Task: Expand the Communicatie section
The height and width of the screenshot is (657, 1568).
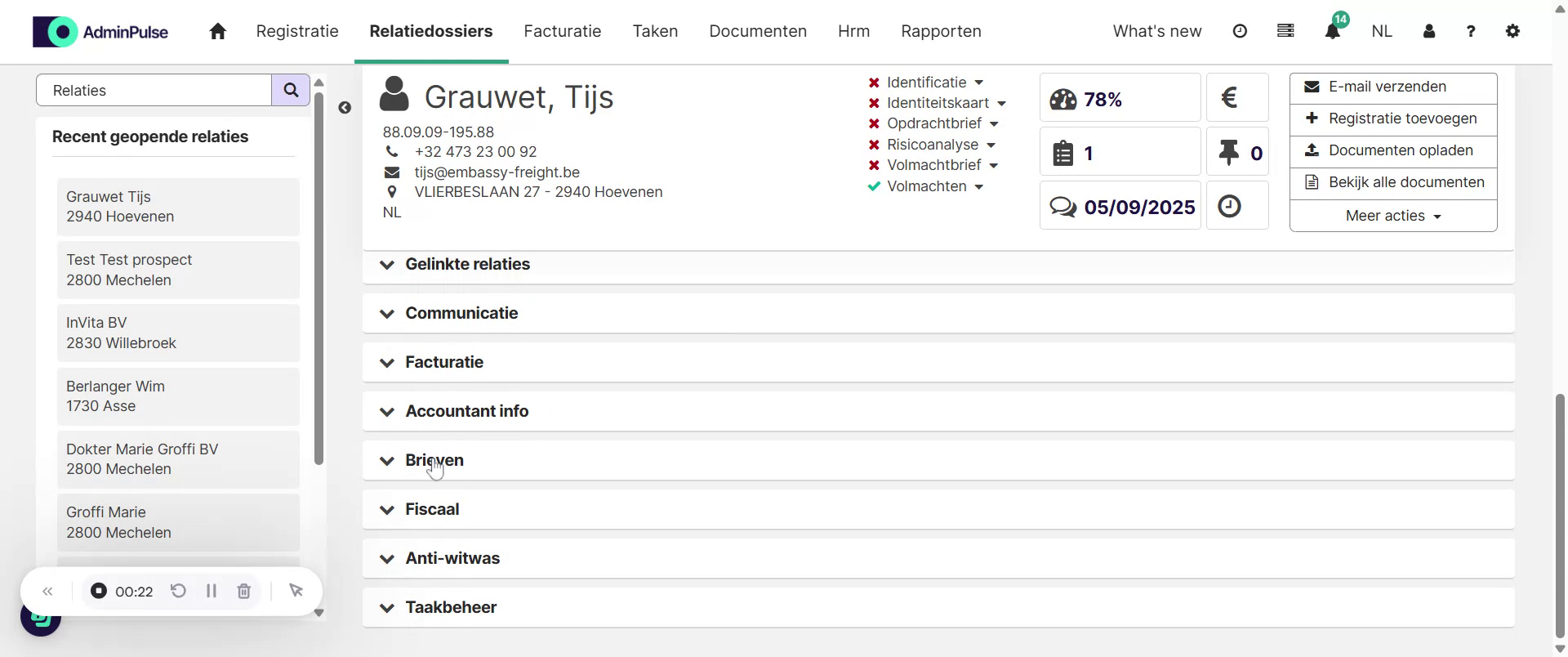Action: pyautogui.click(x=938, y=313)
